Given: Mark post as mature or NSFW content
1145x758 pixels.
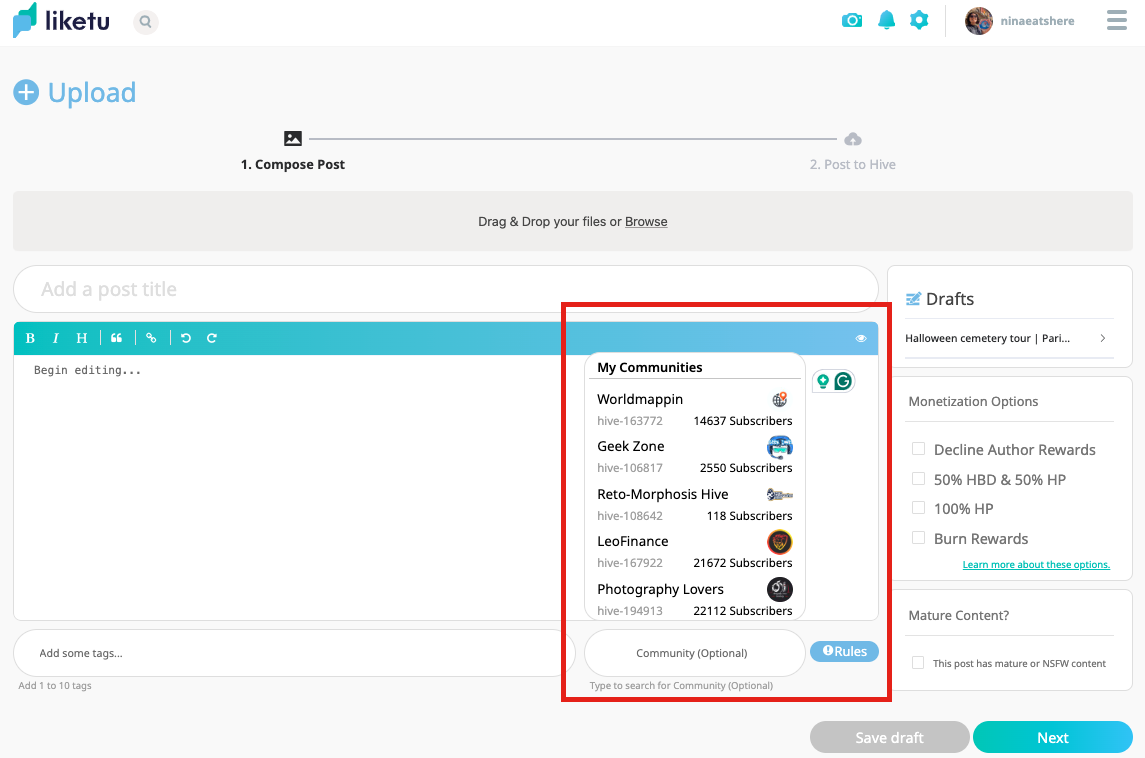Looking at the screenshot, I should (x=919, y=663).
